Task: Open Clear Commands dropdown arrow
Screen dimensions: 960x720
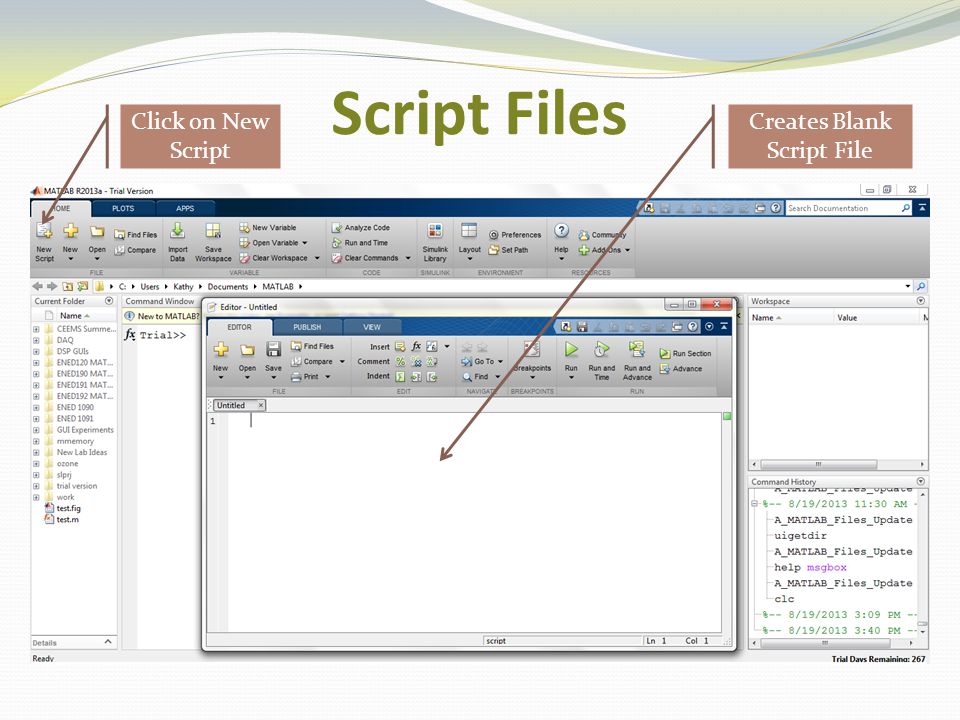Action: 408,258
